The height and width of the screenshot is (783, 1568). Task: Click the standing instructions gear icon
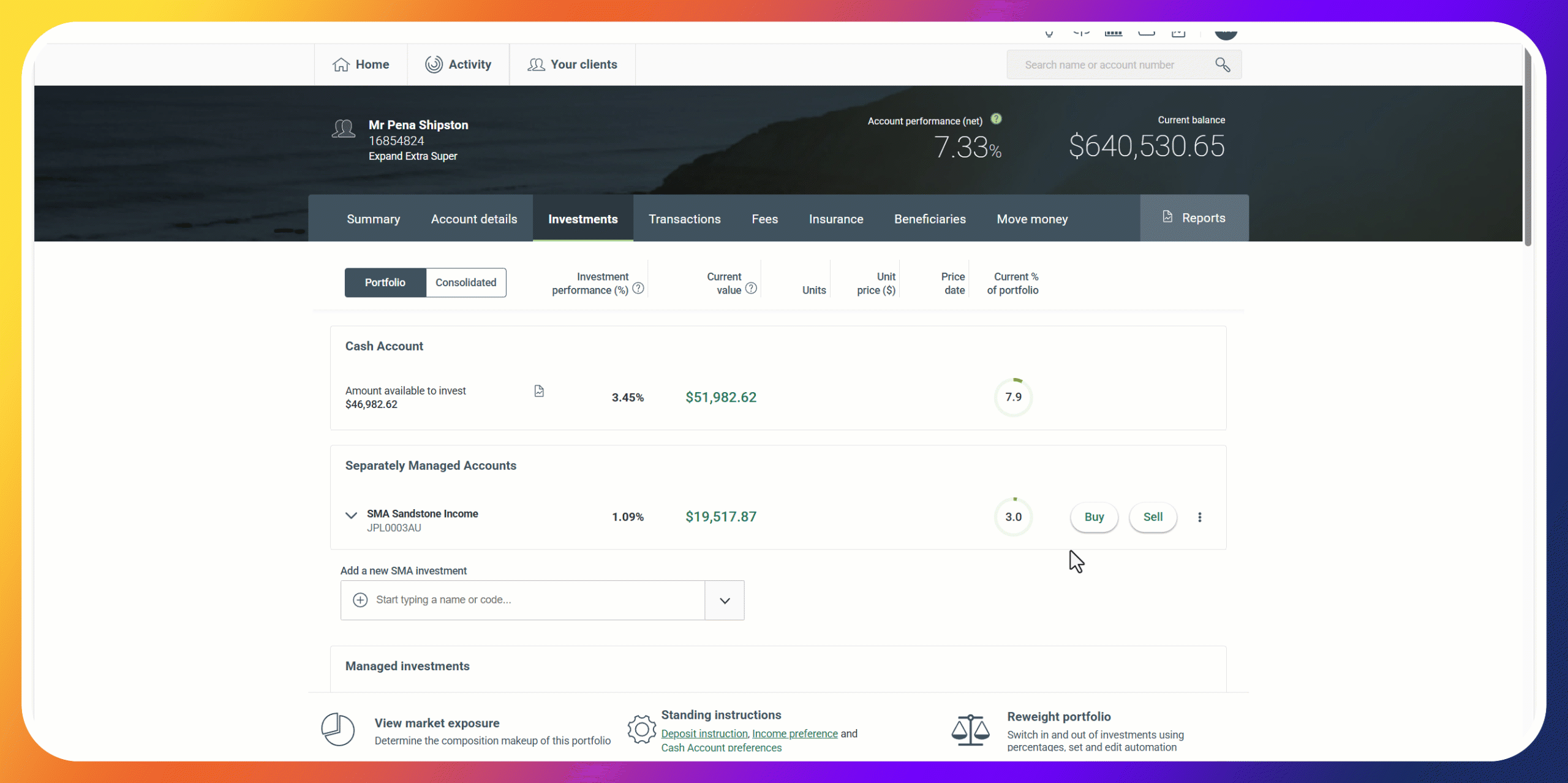coord(641,729)
